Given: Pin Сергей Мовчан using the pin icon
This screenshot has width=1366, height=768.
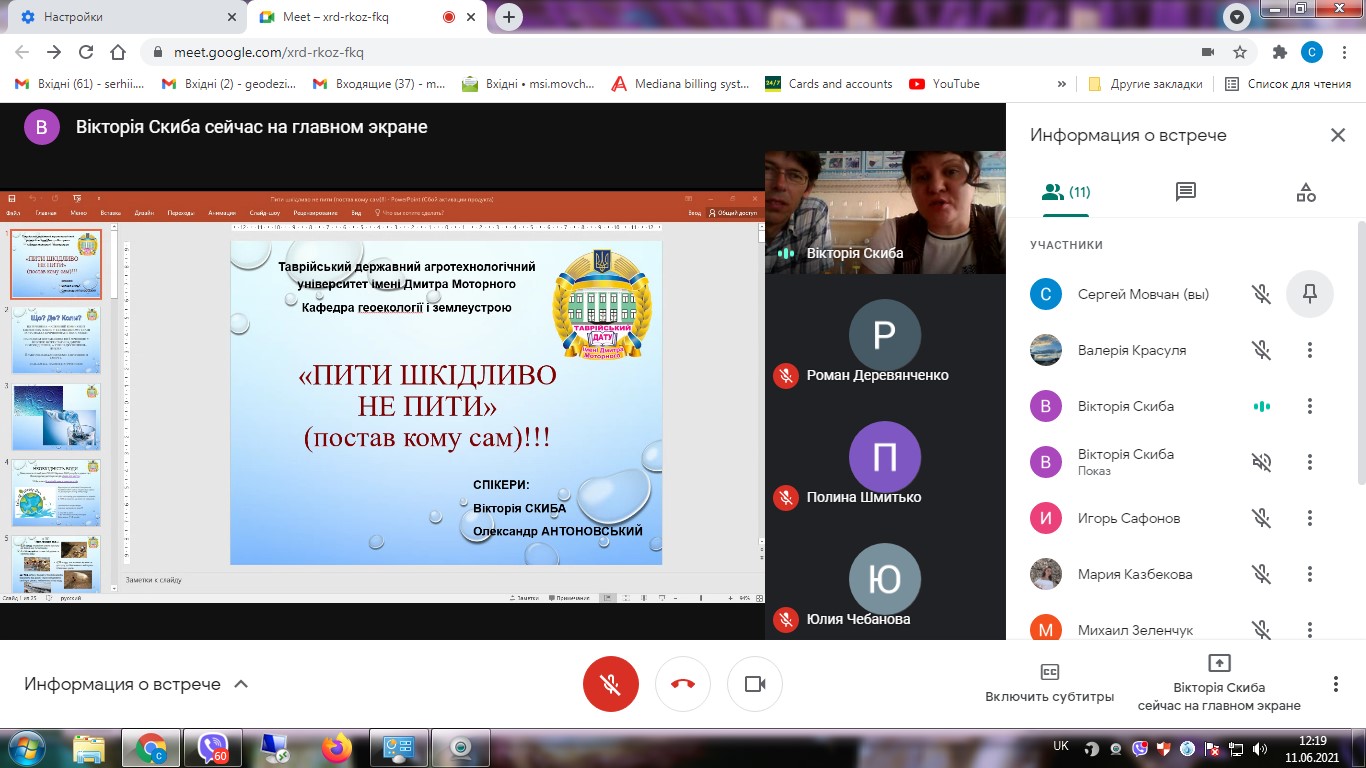Looking at the screenshot, I should point(1309,294).
